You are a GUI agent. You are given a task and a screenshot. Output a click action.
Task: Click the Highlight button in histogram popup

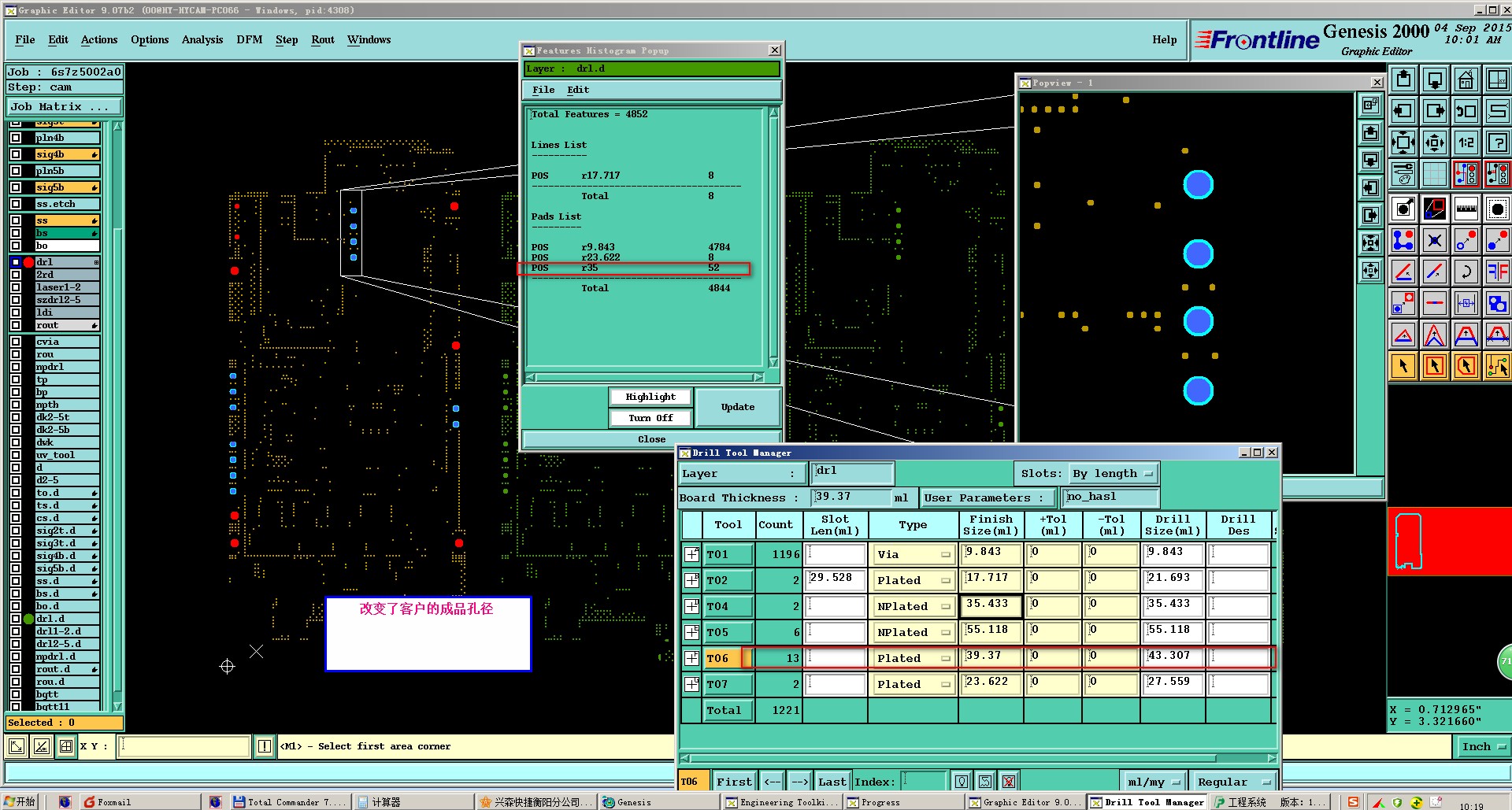tap(650, 397)
